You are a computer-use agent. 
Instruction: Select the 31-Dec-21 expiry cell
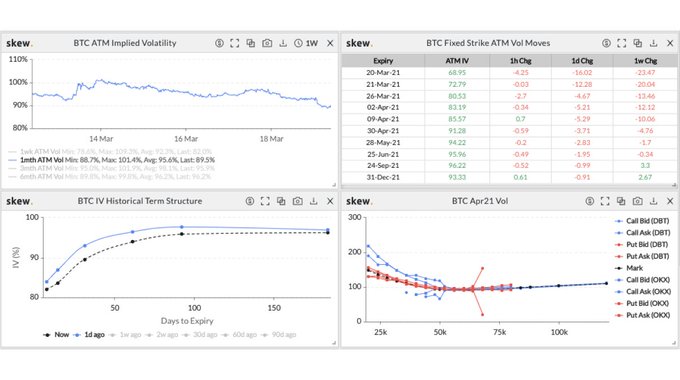pos(383,177)
